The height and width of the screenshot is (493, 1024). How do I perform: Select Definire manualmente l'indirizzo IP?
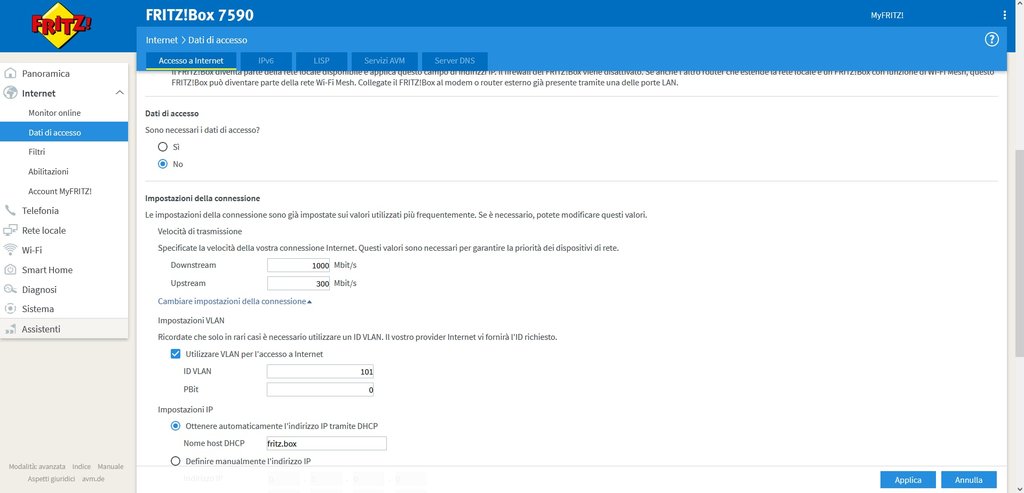pyautogui.click(x=175, y=461)
